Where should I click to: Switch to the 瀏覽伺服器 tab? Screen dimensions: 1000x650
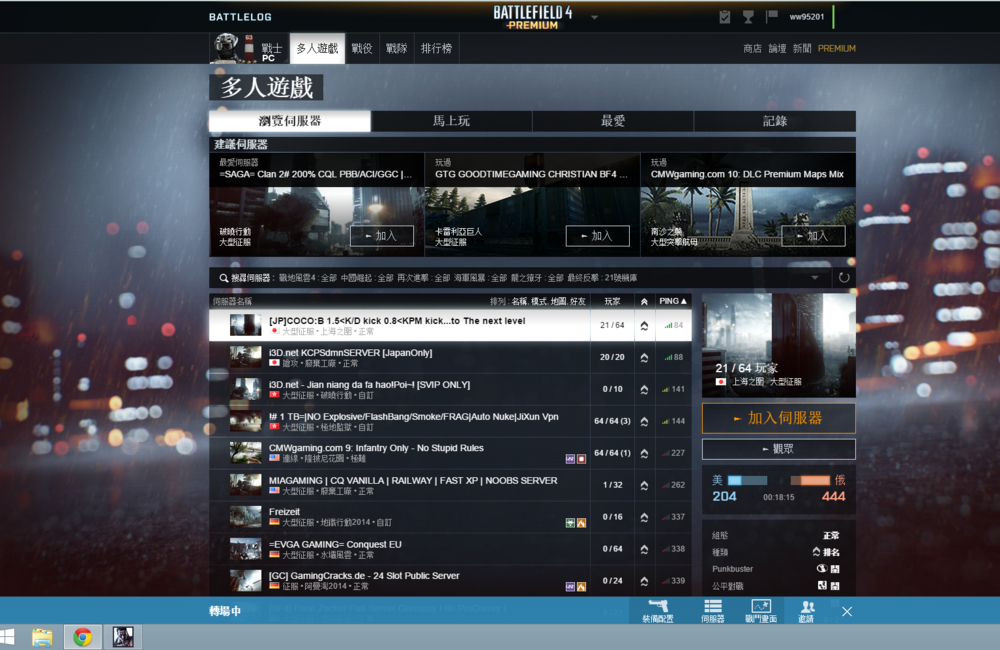pyautogui.click(x=290, y=121)
